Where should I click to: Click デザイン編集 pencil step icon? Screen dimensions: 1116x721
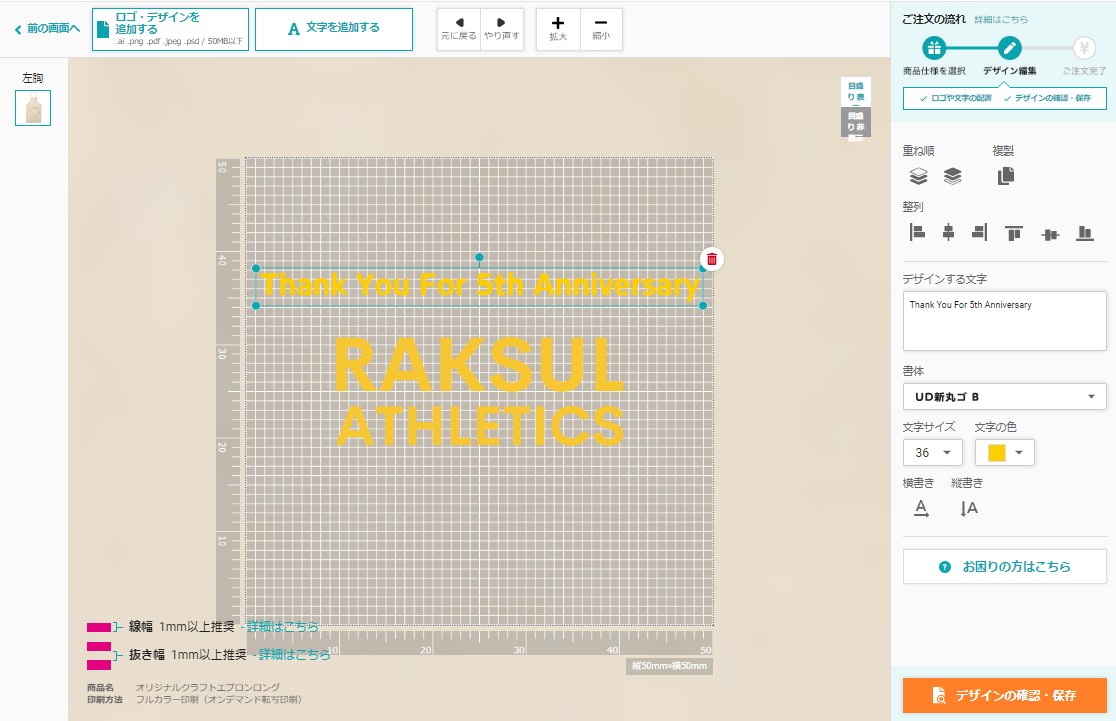click(x=1009, y=48)
